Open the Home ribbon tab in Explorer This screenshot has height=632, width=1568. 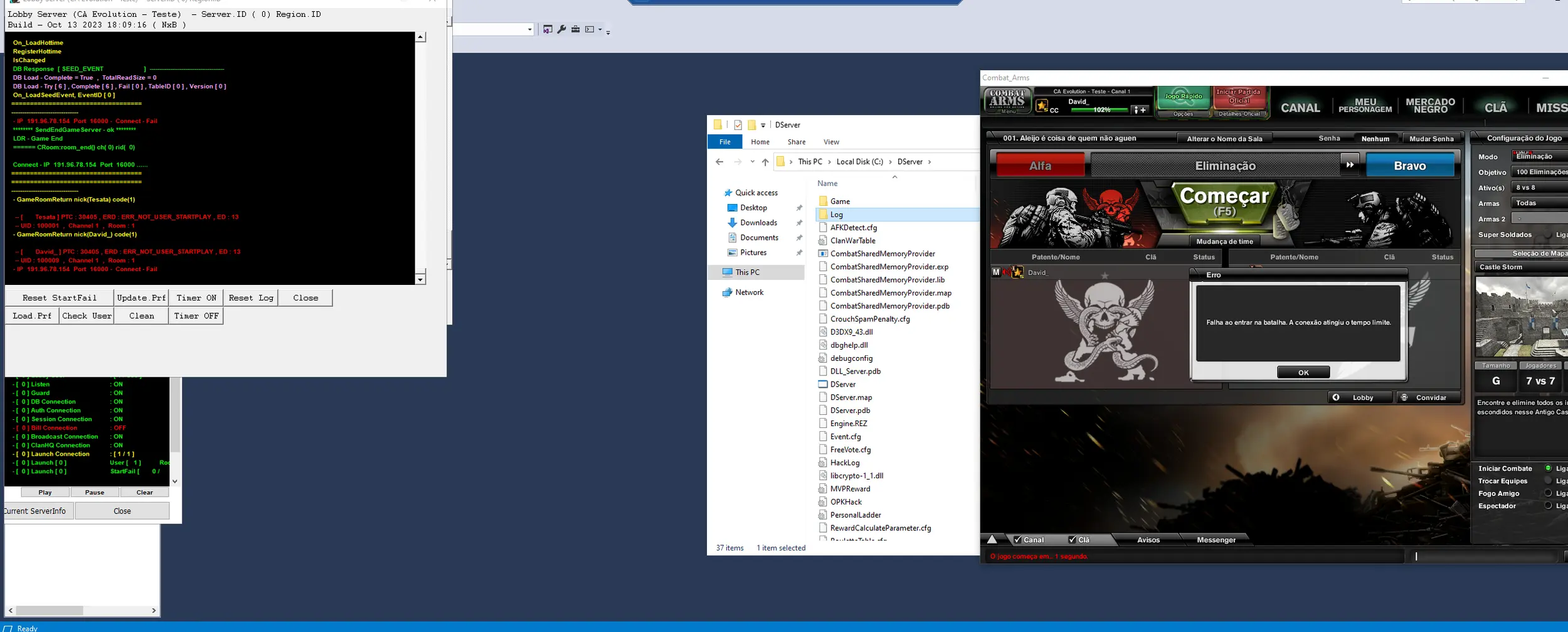tap(760, 142)
